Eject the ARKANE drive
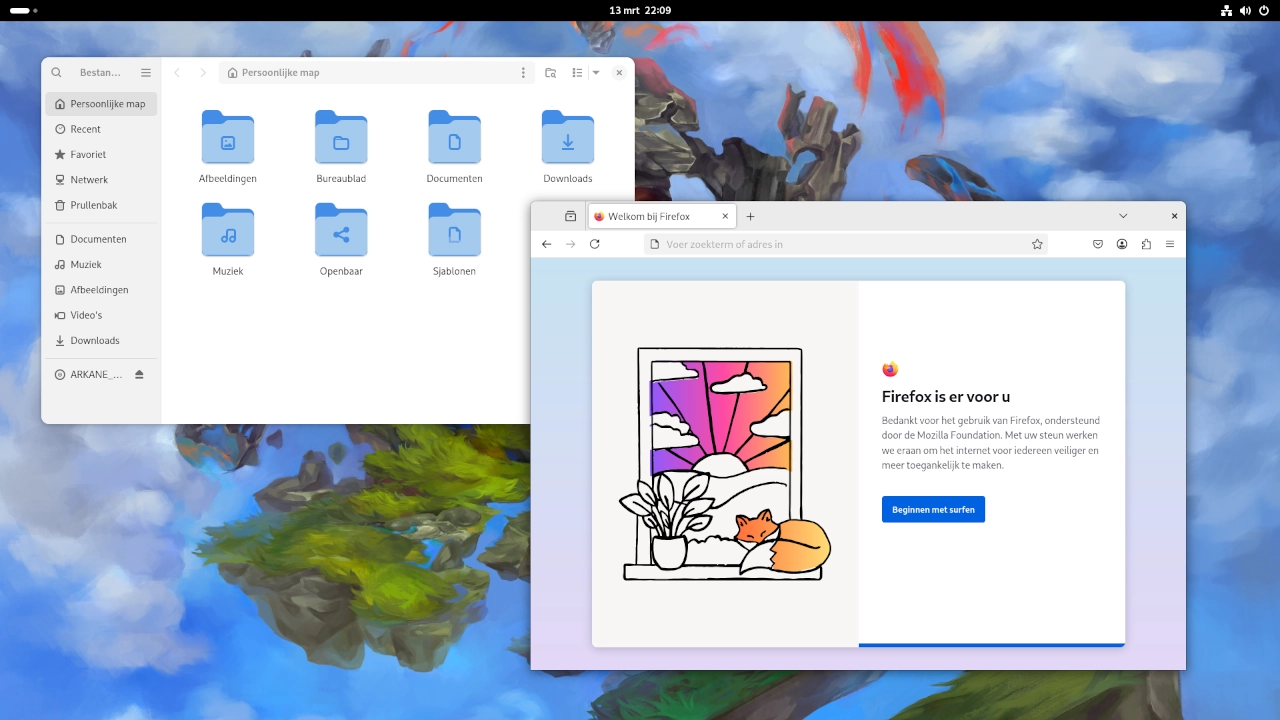Screen dimensions: 1280x720 pos(139,374)
